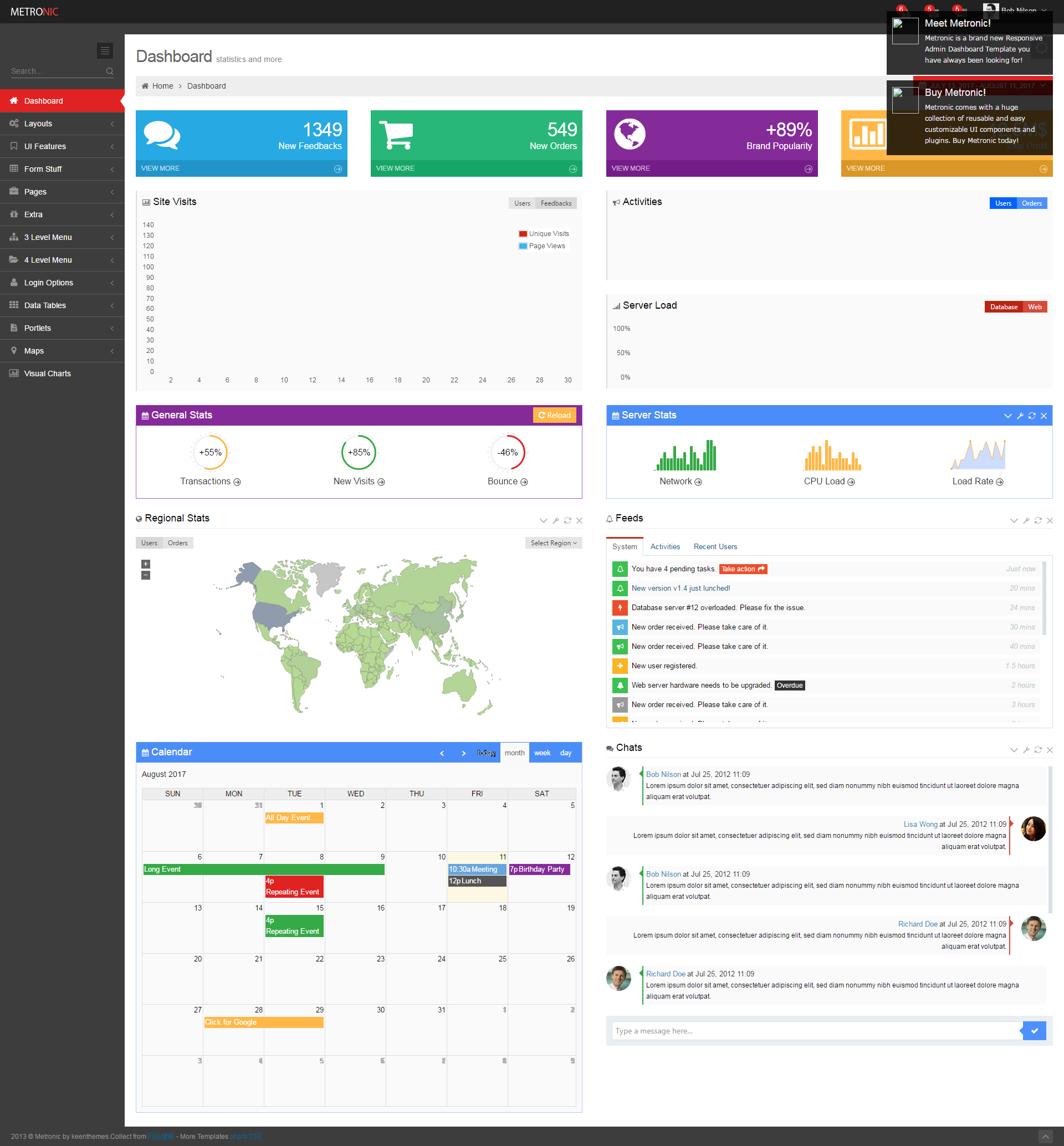Toggle Site Visits to Users
The height and width of the screenshot is (1146, 1064).
point(522,203)
